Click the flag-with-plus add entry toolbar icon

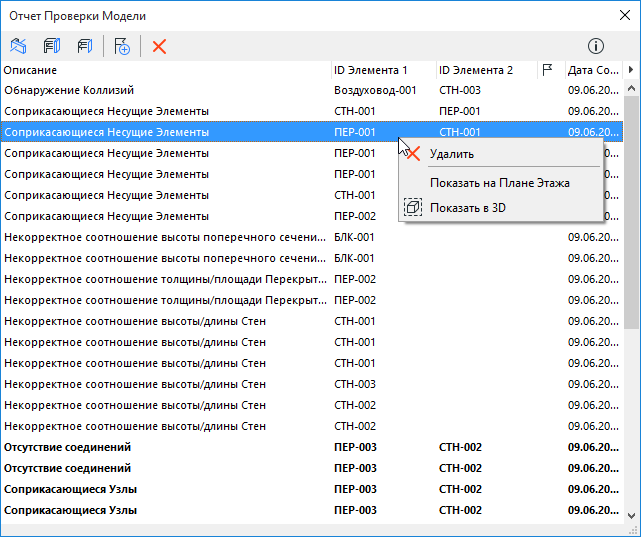click(x=122, y=46)
